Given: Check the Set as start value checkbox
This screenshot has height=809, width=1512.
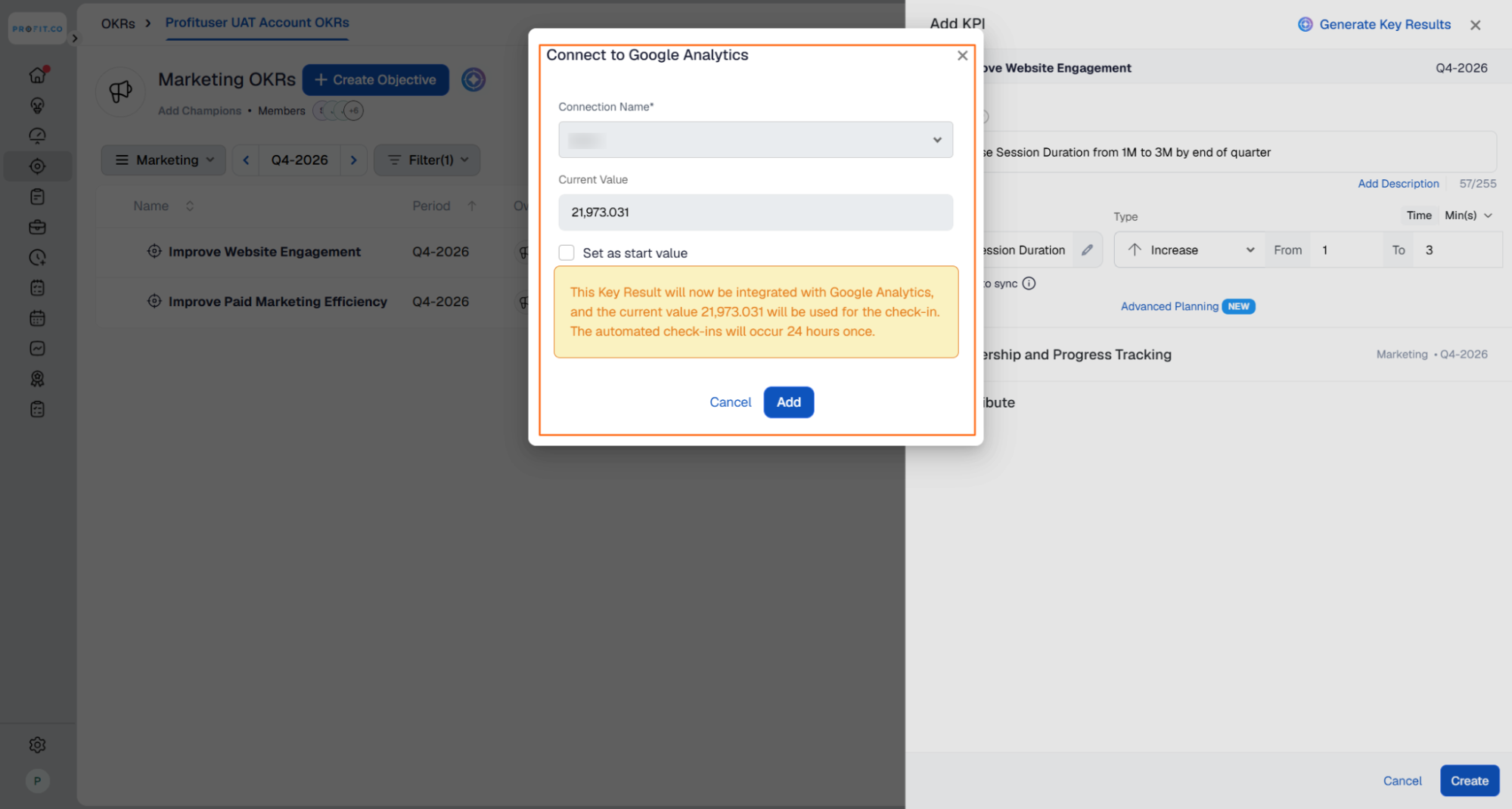Looking at the screenshot, I should (x=567, y=253).
